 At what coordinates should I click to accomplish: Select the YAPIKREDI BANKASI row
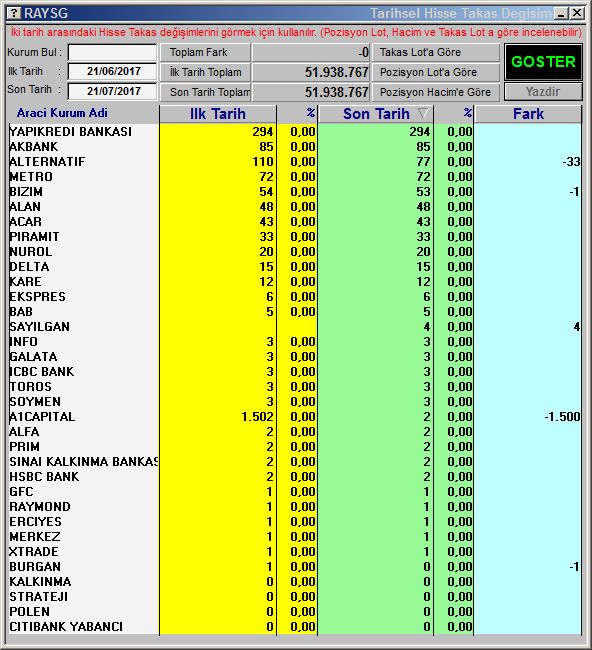pyautogui.click(x=295, y=132)
